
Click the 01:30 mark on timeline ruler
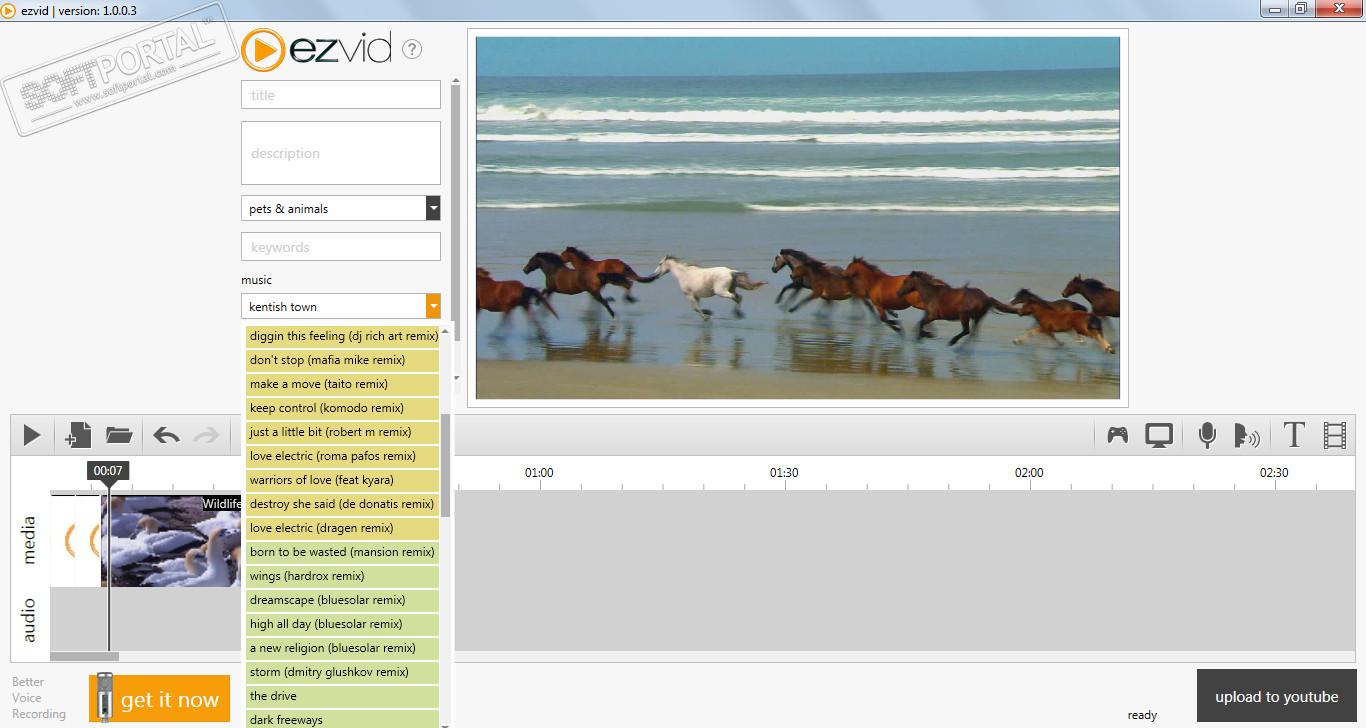click(x=784, y=472)
